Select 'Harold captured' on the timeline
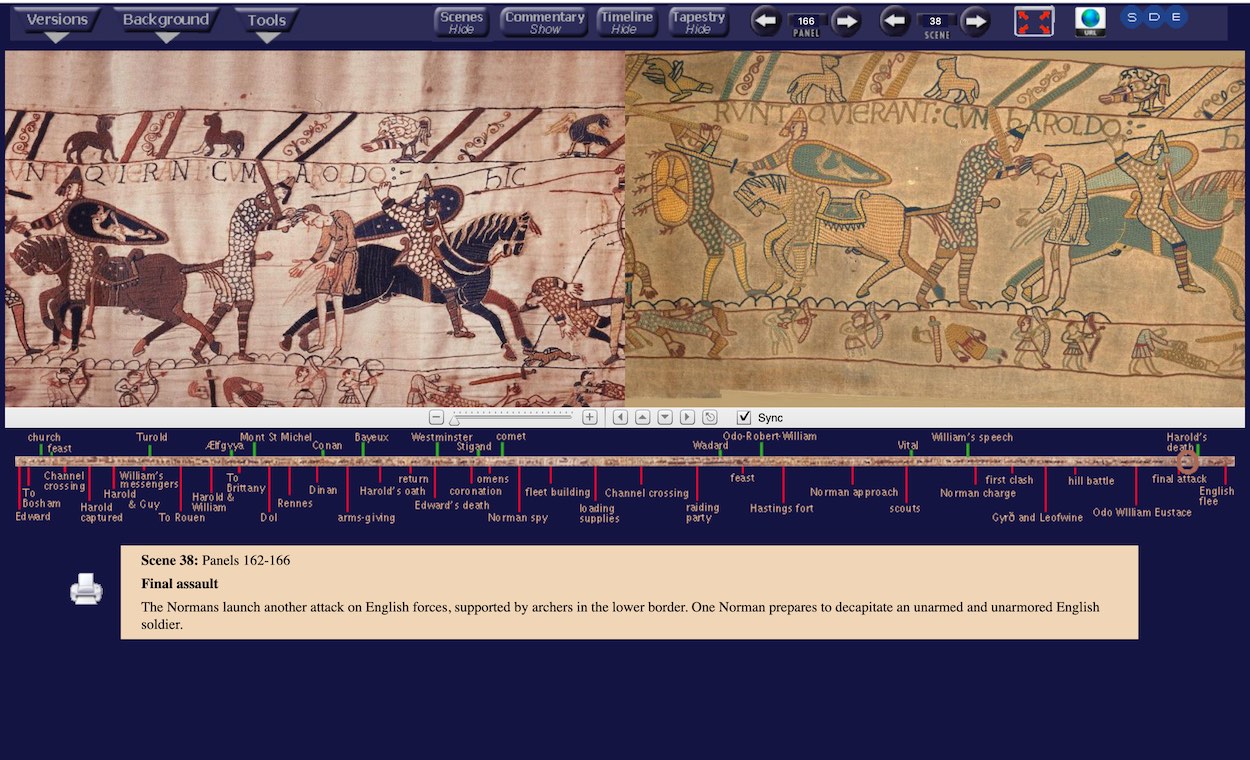The height and width of the screenshot is (760, 1250). (x=101, y=512)
